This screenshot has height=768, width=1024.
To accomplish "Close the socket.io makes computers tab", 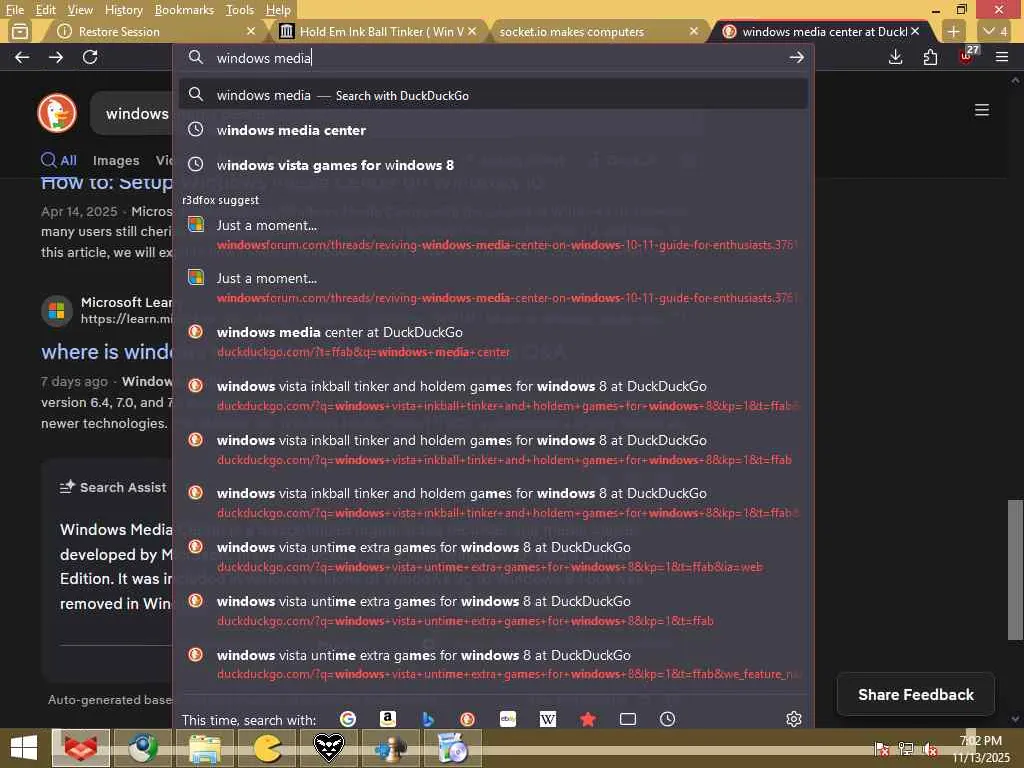I will coord(694,31).
